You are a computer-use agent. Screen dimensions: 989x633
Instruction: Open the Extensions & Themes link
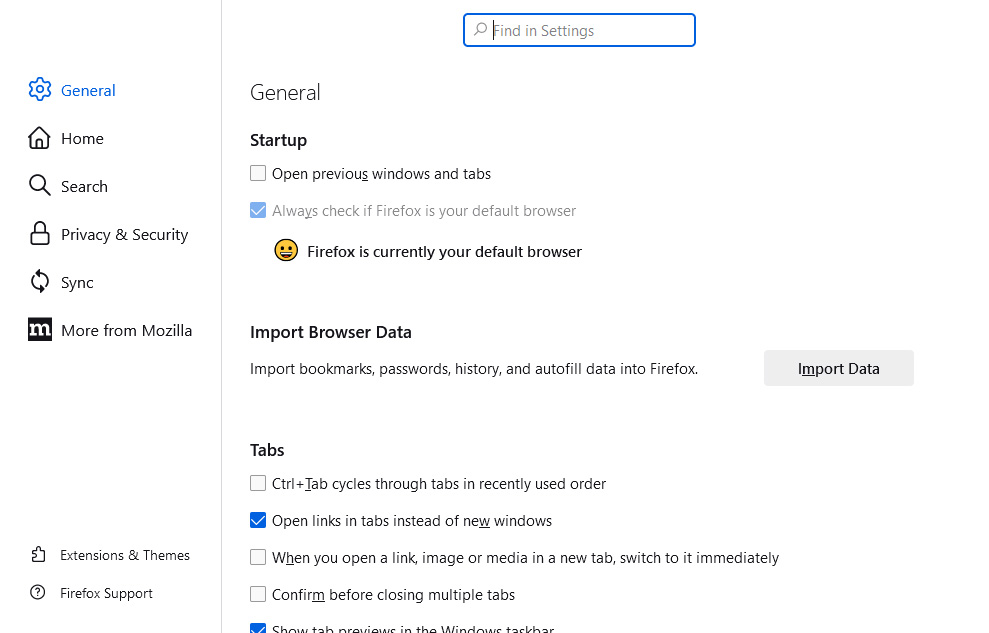coord(110,555)
